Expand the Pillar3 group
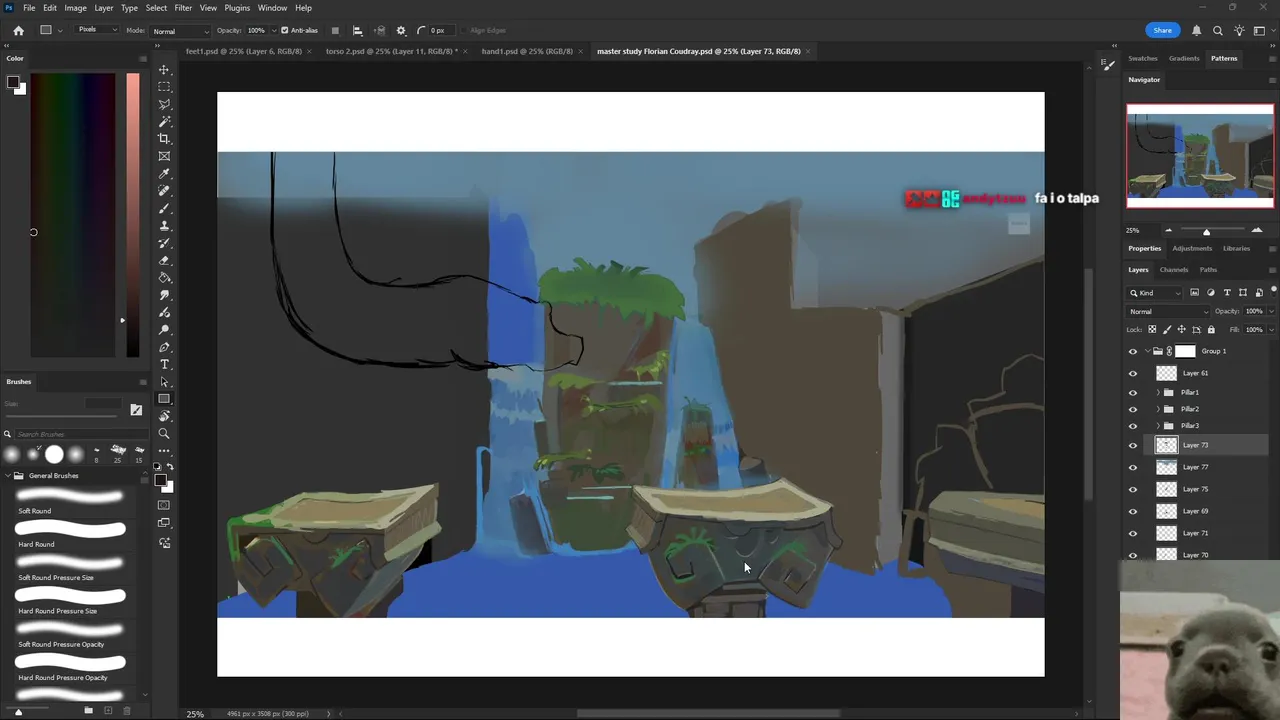1280x720 pixels. 1158,426
